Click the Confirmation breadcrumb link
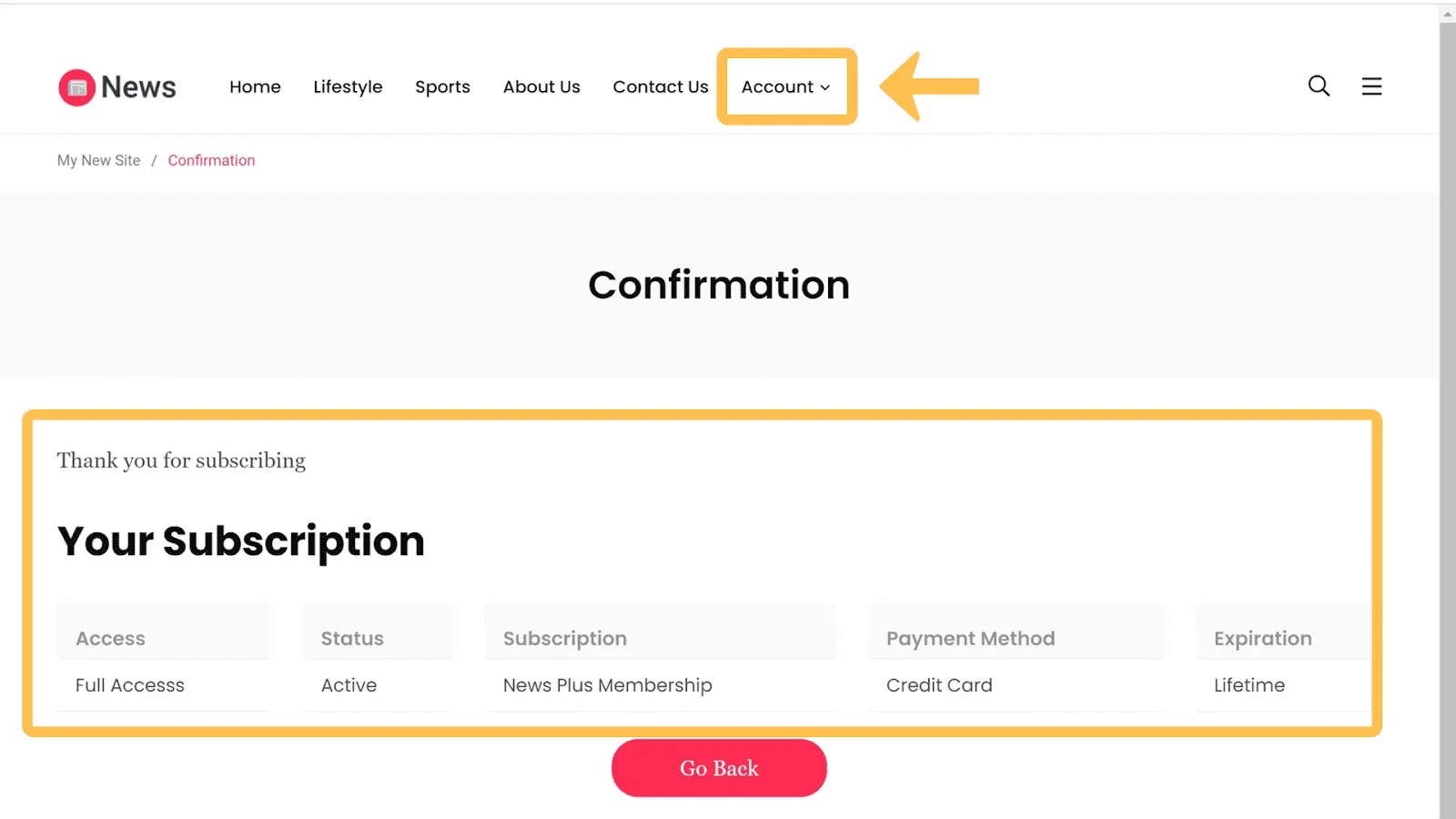1456x819 pixels. click(211, 161)
